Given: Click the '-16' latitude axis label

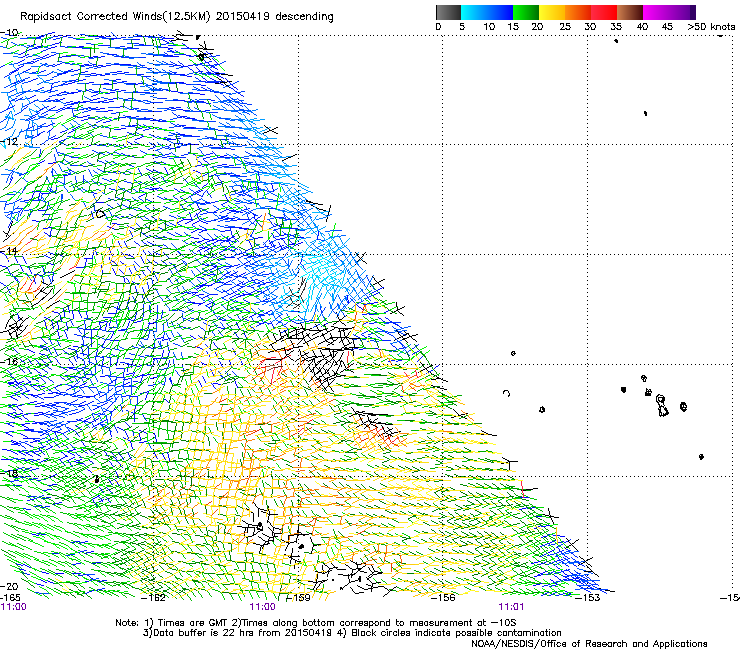Looking at the screenshot, I should 8,362.
